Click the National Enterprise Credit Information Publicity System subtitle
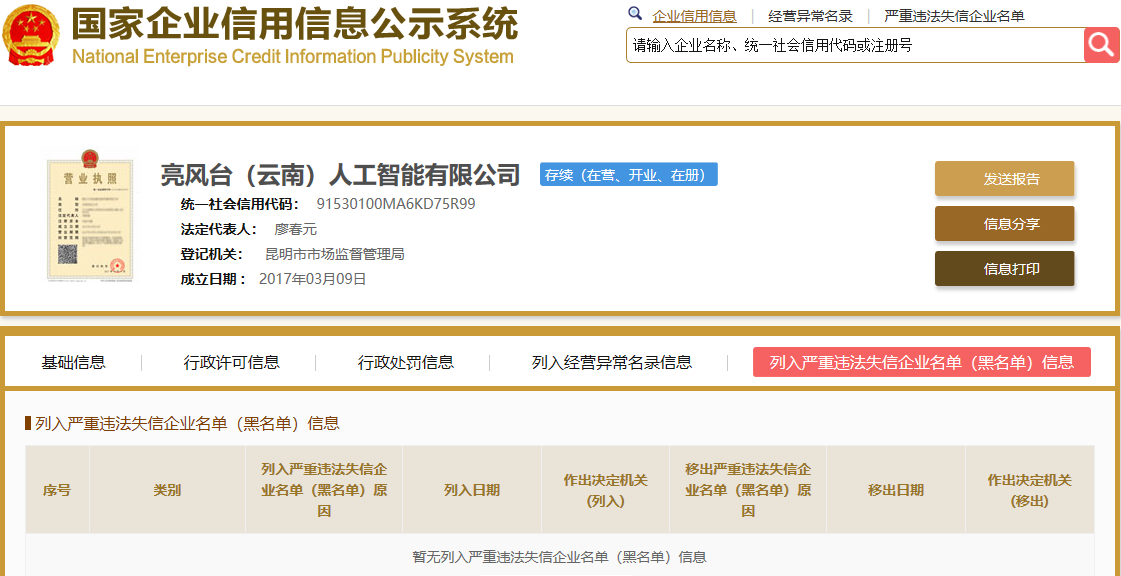1121x576 pixels. [292, 56]
